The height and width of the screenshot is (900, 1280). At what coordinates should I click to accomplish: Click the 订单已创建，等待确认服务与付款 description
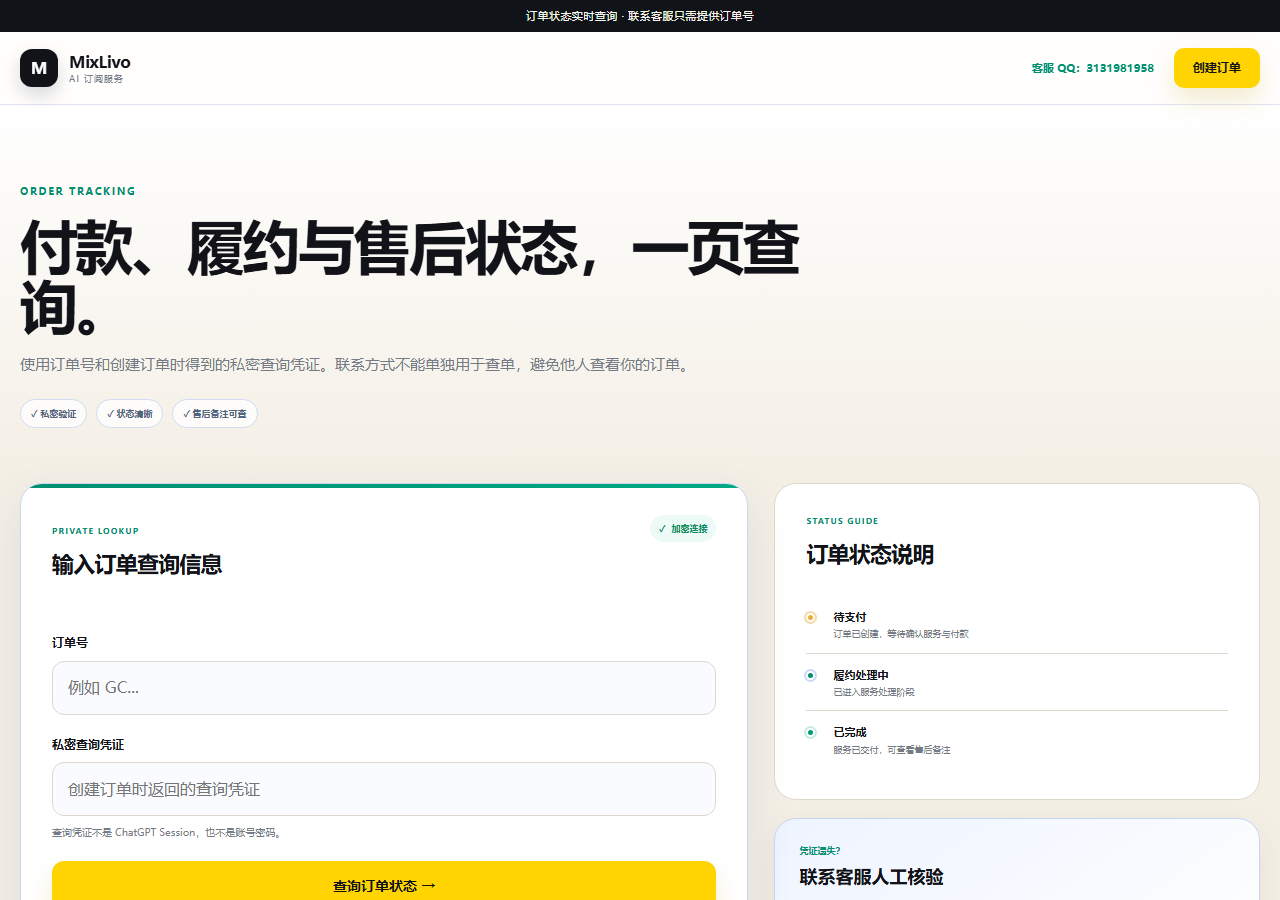pos(901,634)
